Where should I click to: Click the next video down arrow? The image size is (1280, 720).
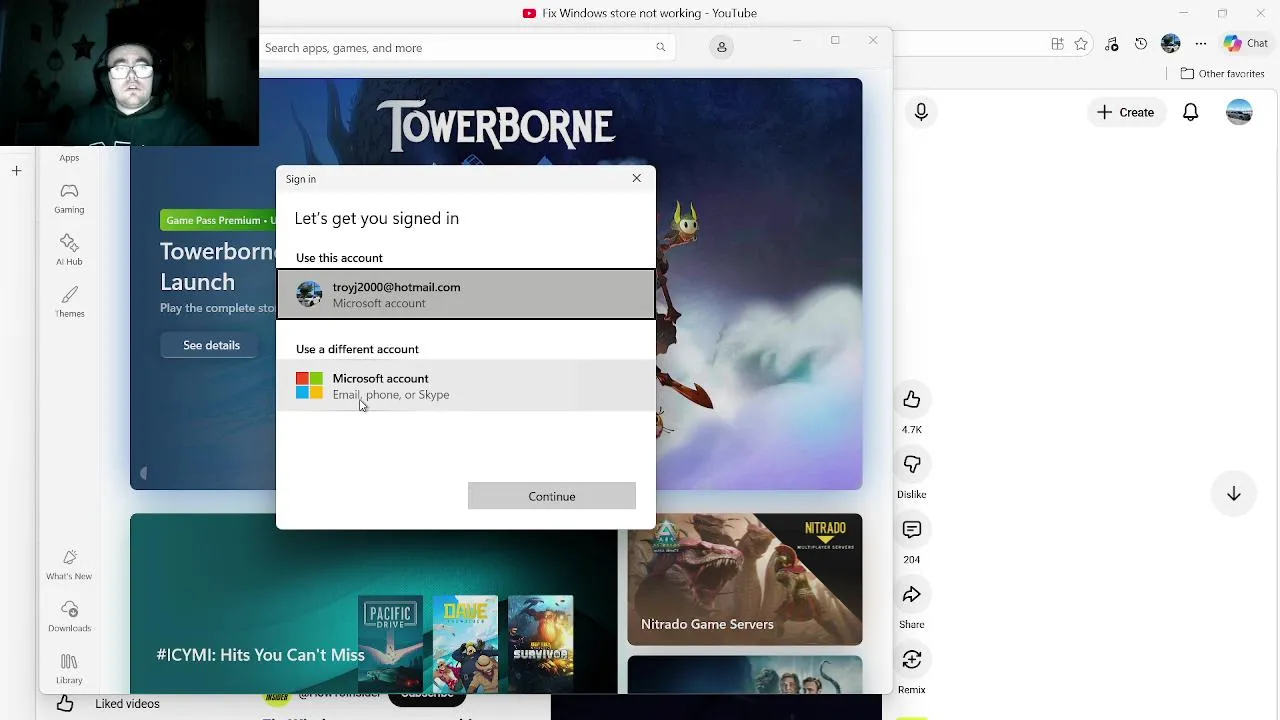(1233, 494)
